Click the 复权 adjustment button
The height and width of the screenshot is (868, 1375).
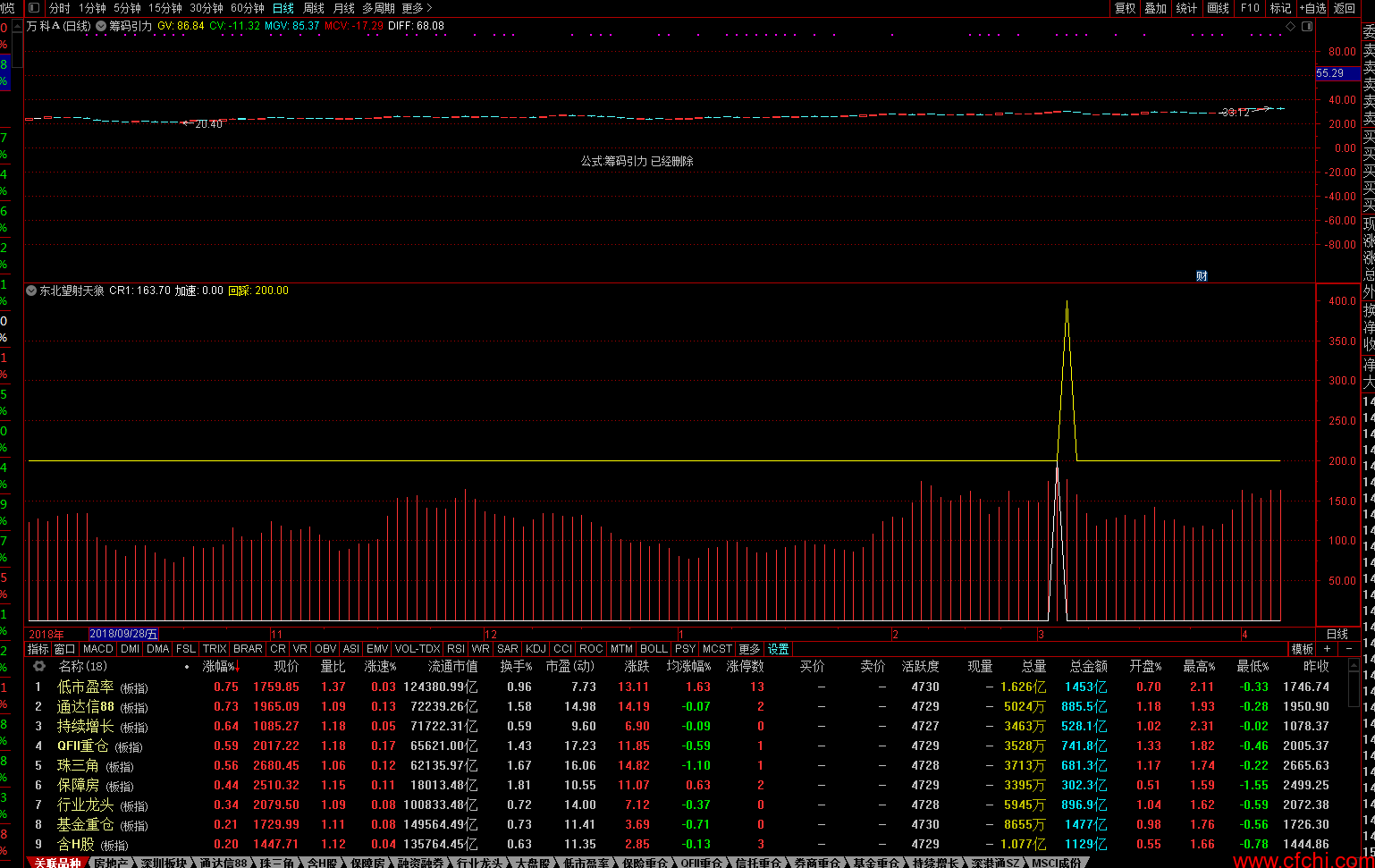pyautogui.click(x=1126, y=8)
